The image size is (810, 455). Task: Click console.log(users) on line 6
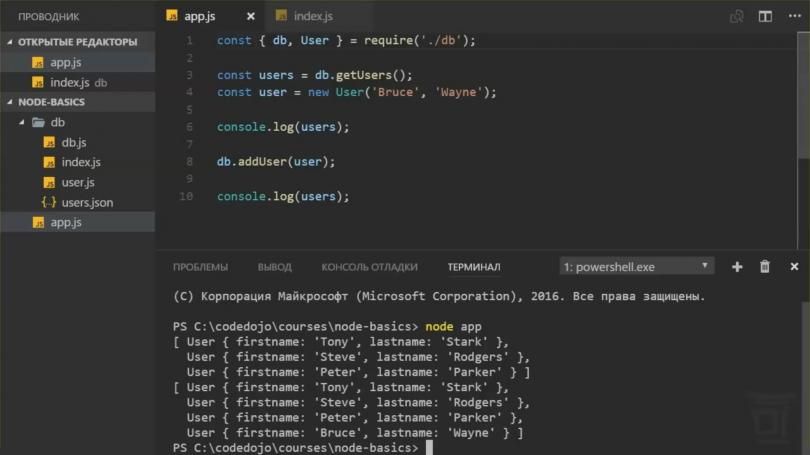pos(283,127)
